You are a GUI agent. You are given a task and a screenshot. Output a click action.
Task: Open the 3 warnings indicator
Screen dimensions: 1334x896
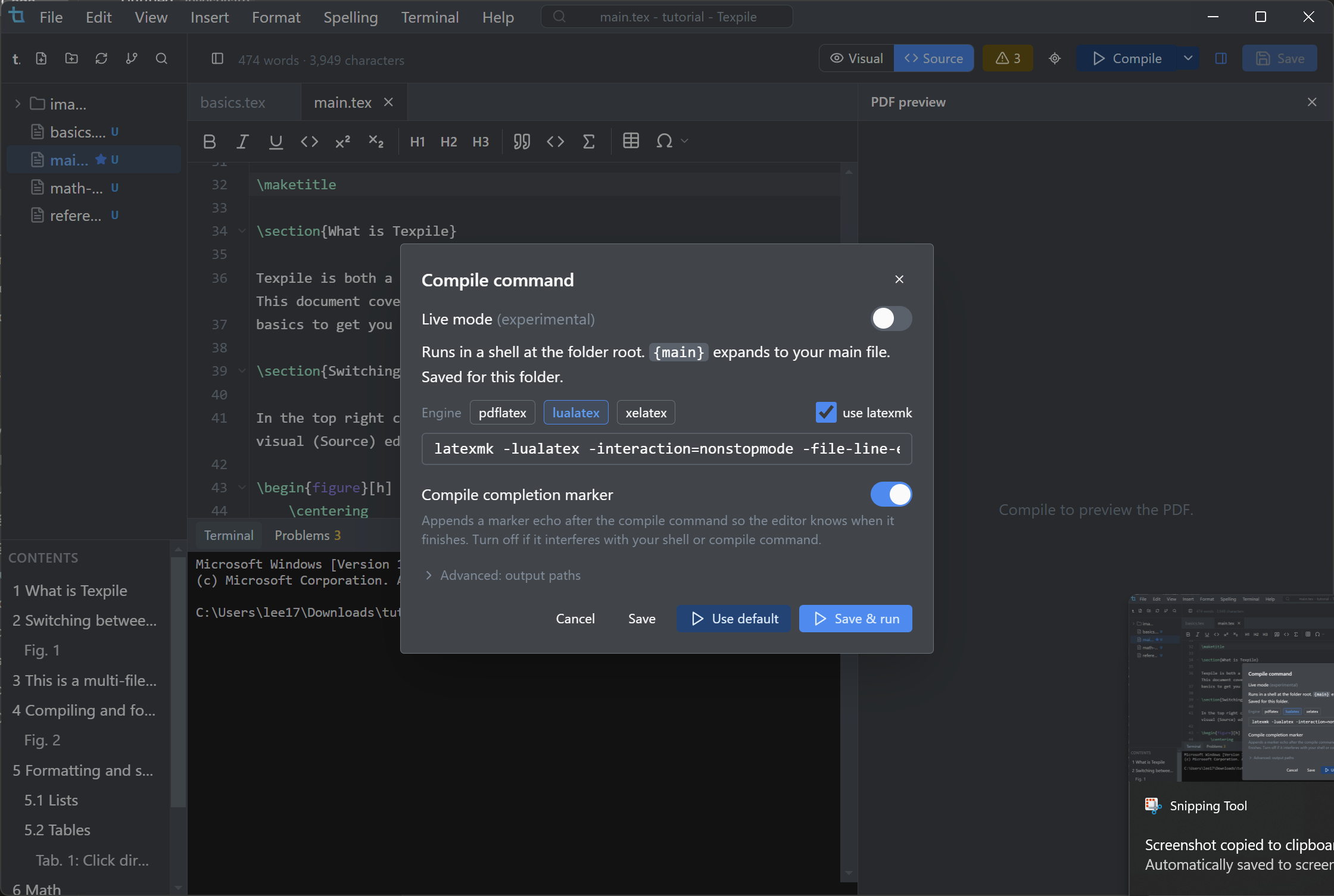coord(1008,58)
